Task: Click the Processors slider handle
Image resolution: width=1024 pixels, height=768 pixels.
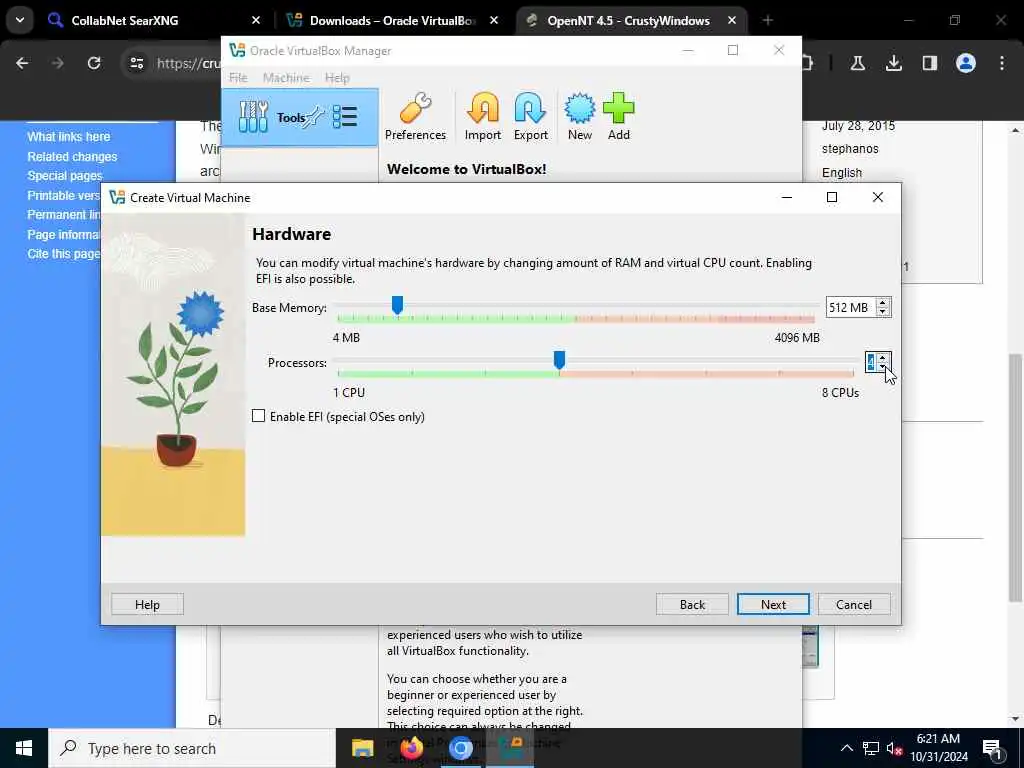Action: pyautogui.click(x=559, y=359)
